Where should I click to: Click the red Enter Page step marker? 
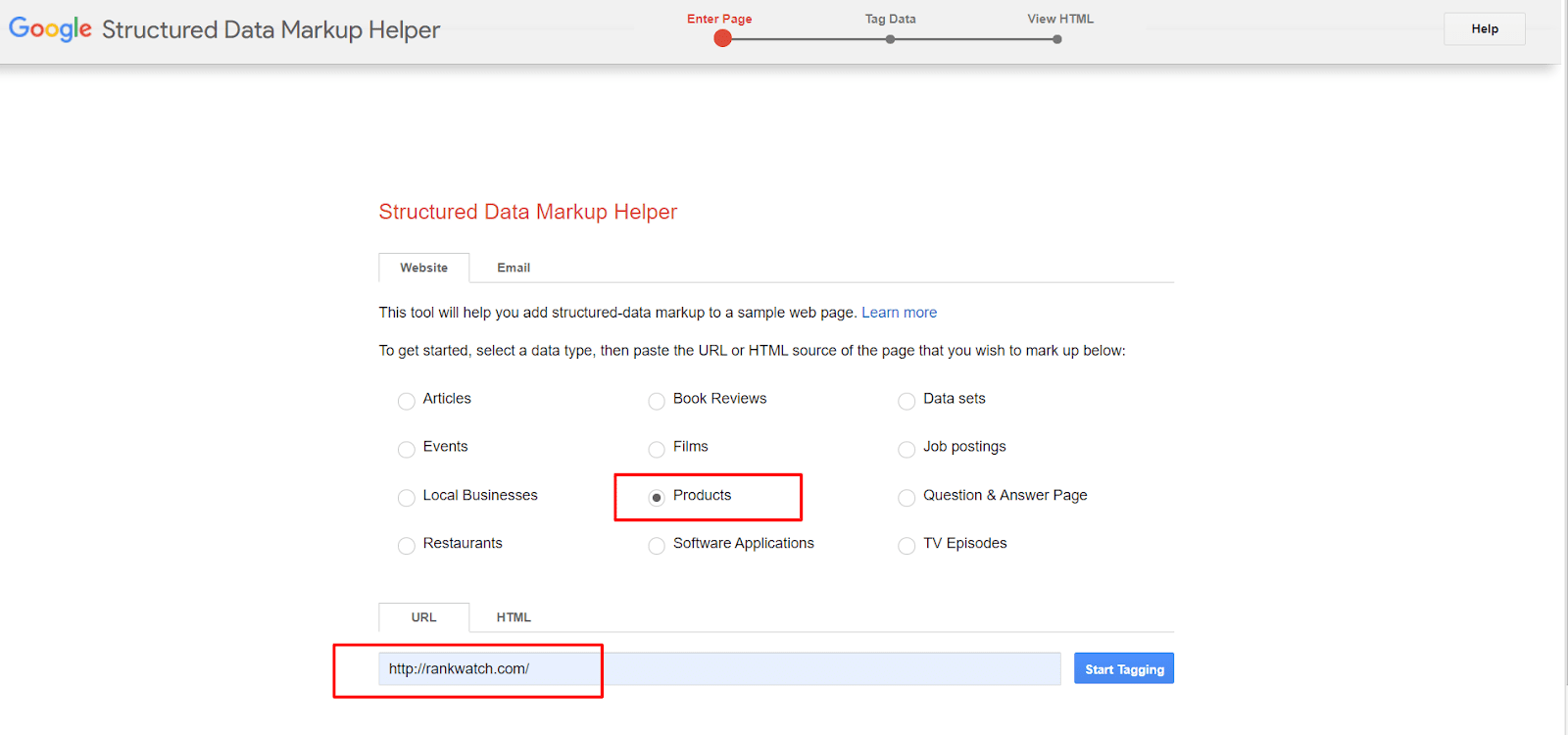[x=722, y=39]
